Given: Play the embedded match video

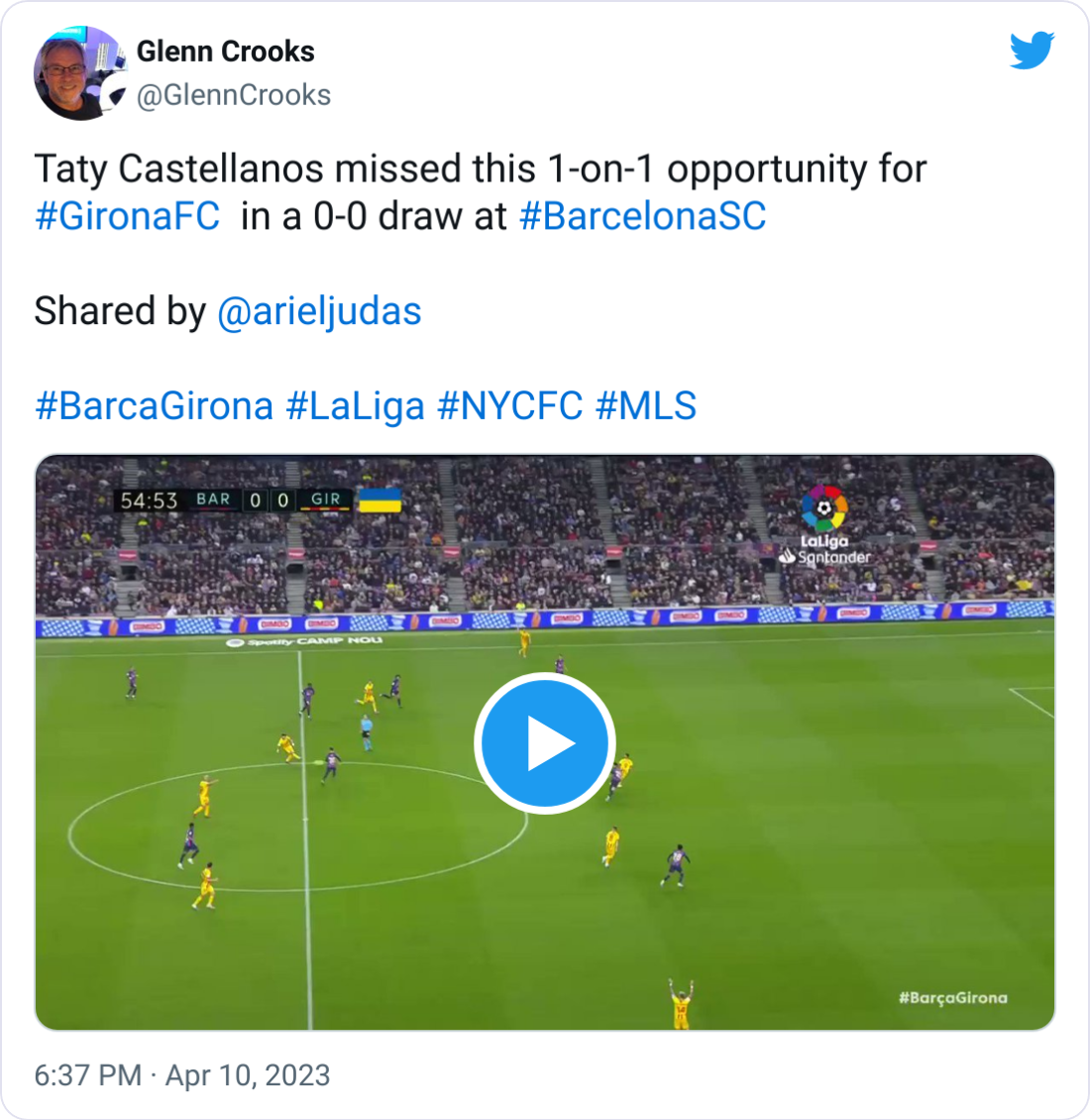Looking at the screenshot, I should (x=545, y=742).
